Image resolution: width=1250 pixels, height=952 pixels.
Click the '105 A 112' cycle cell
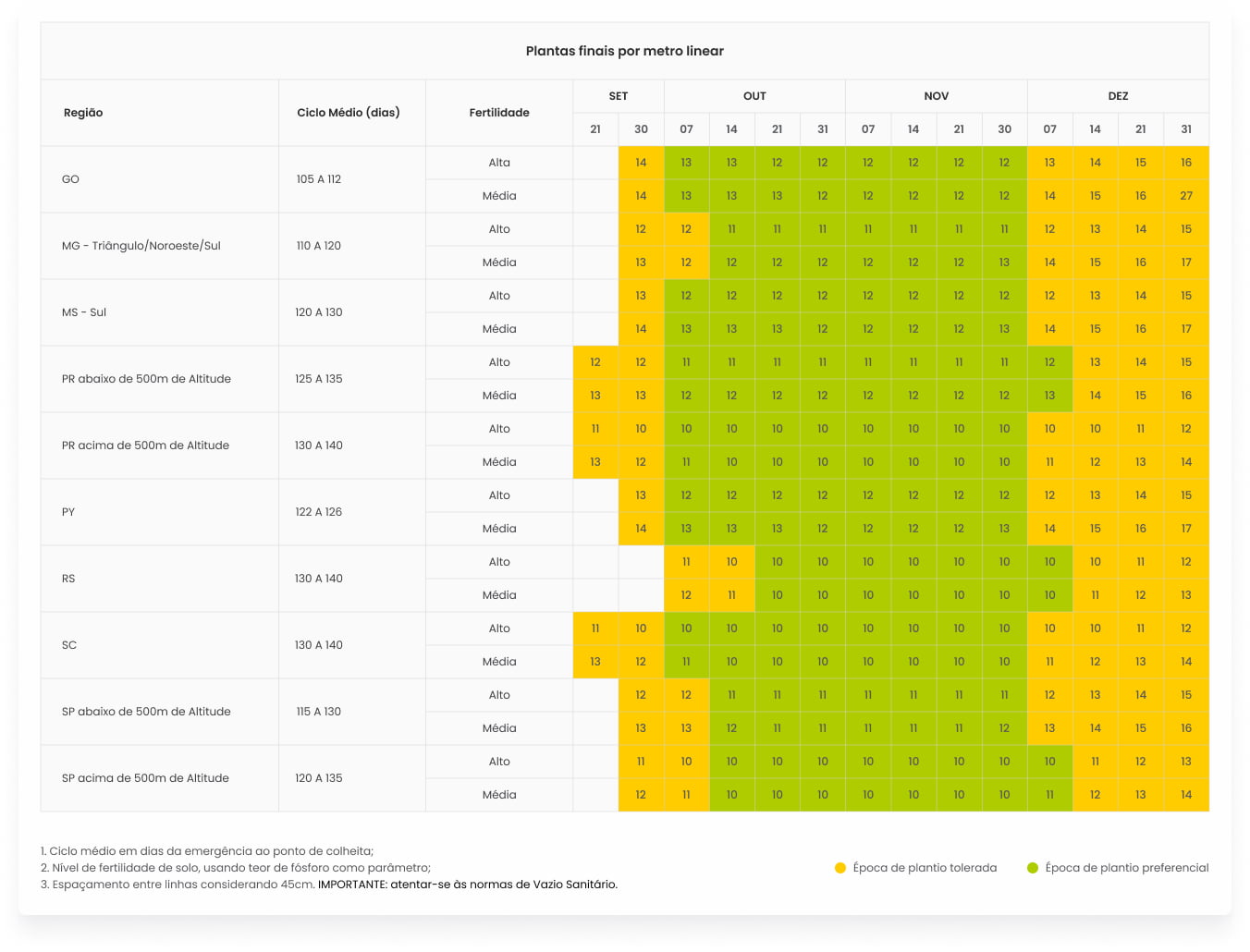click(319, 179)
